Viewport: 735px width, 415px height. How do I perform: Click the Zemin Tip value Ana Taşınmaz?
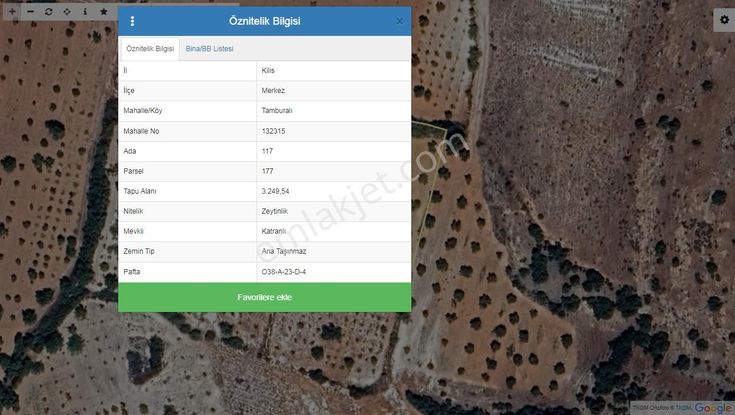point(284,251)
